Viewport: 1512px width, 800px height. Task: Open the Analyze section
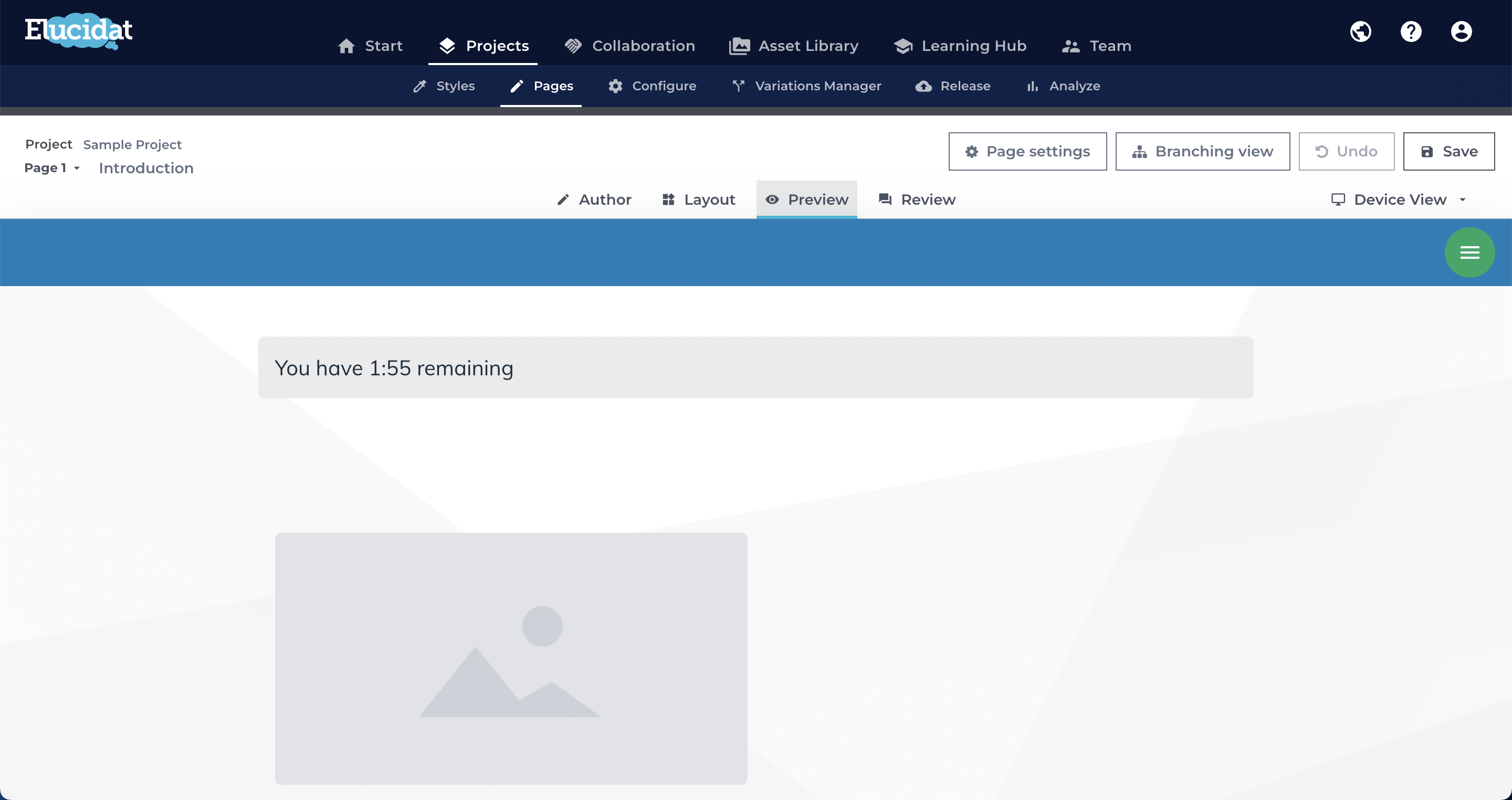tap(1063, 86)
